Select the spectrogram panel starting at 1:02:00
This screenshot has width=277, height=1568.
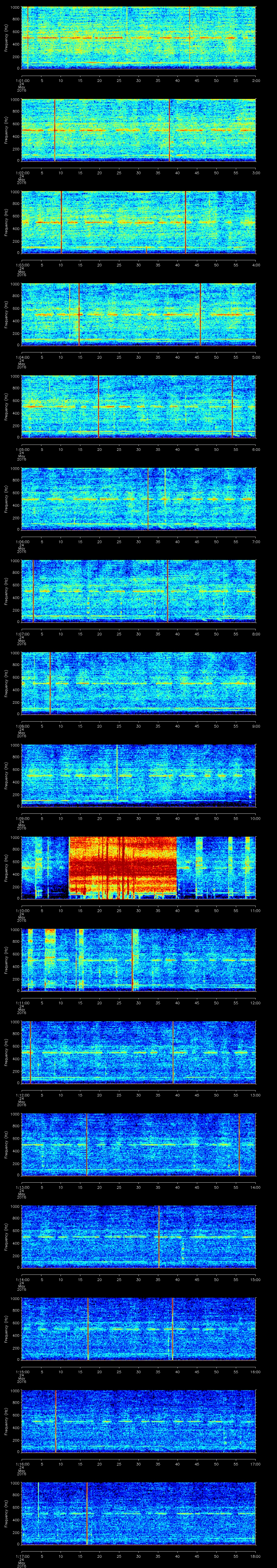(139, 130)
